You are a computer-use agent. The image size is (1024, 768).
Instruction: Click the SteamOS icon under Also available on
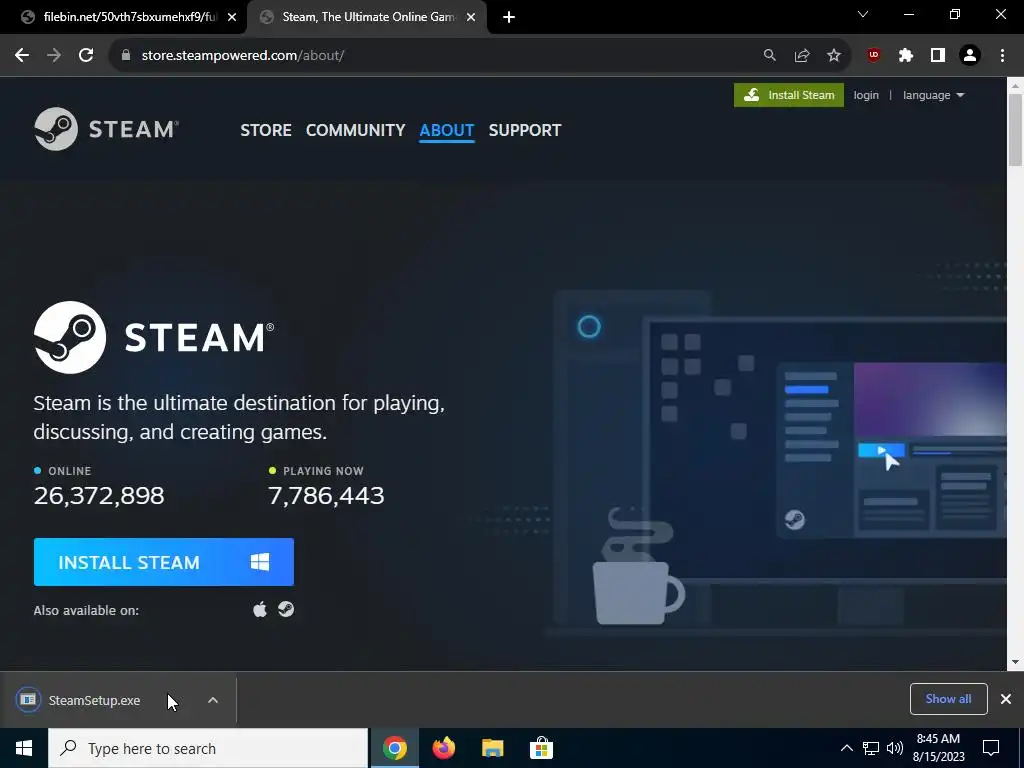click(x=286, y=609)
